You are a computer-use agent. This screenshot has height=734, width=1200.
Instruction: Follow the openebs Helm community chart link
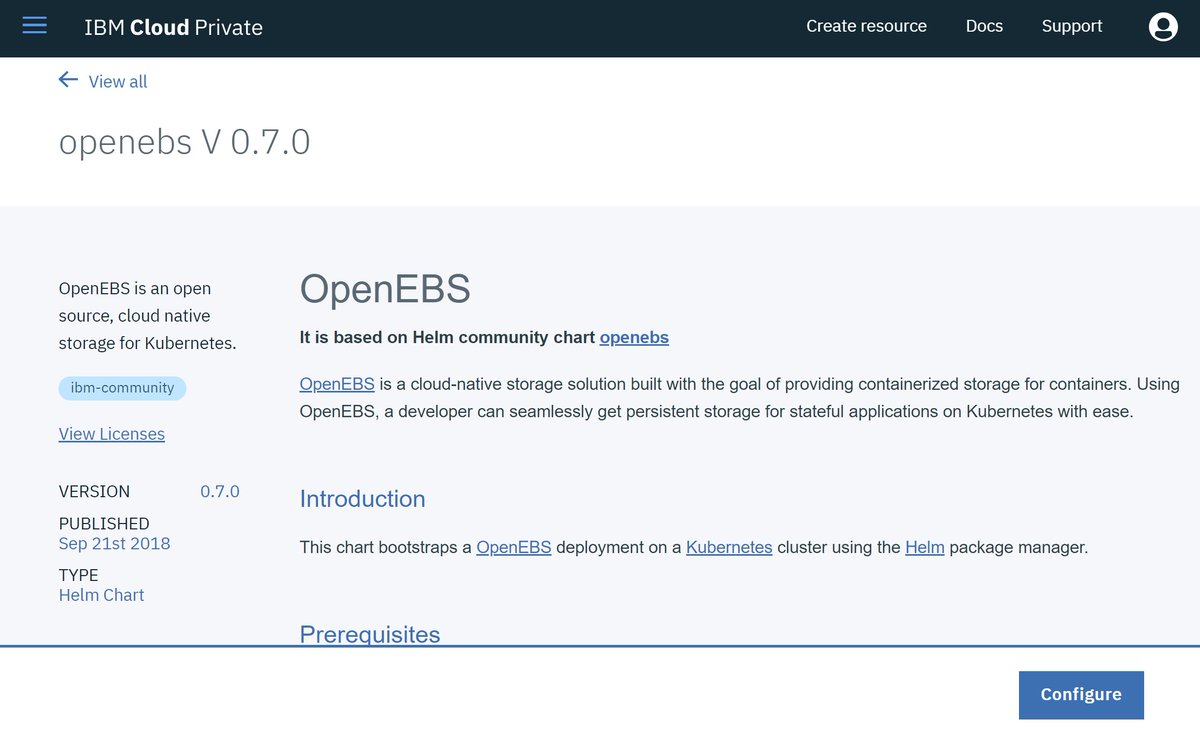pos(634,337)
